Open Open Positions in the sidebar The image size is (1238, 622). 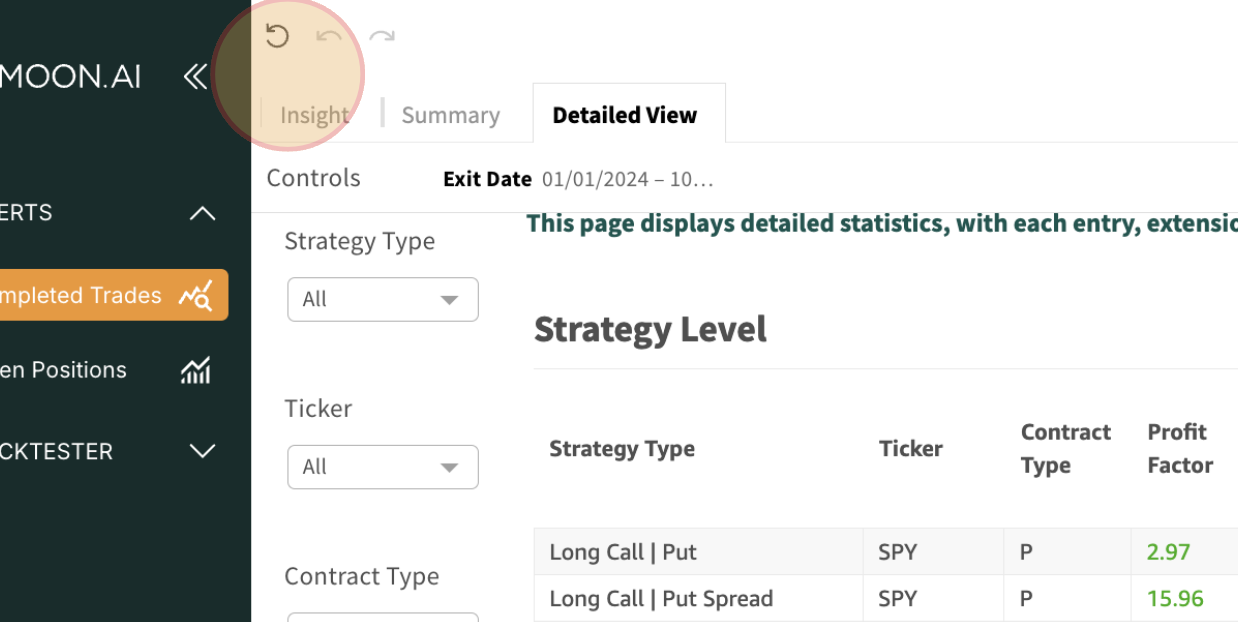pyautogui.click(x=64, y=370)
